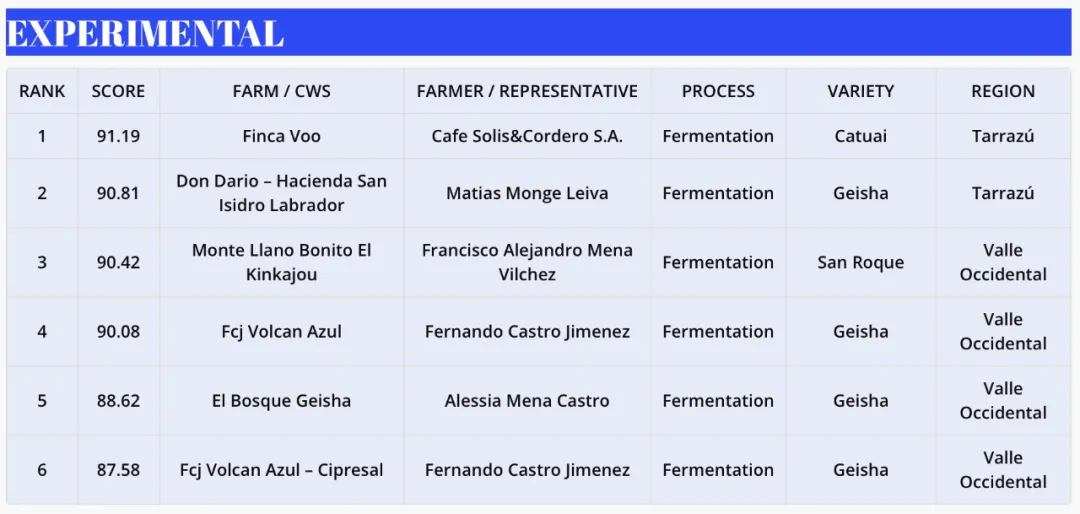Select the 91.19 score cell
The height and width of the screenshot is (514, 1080).
coord(118,136)
